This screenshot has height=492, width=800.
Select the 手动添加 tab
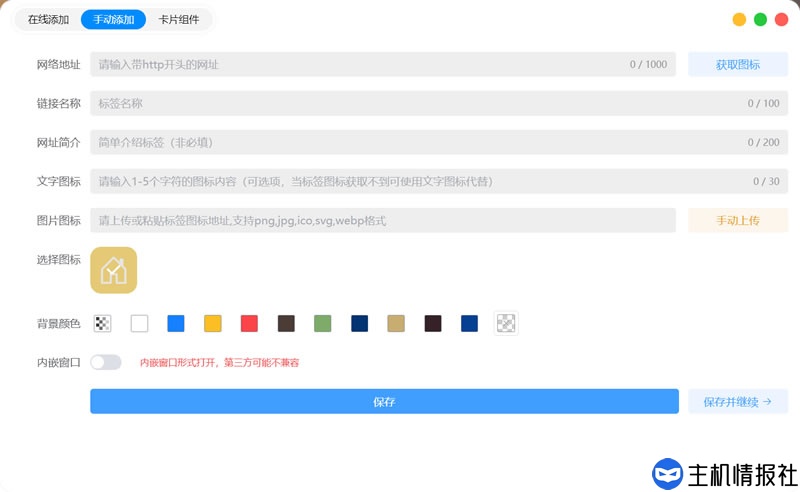(113, 19)
